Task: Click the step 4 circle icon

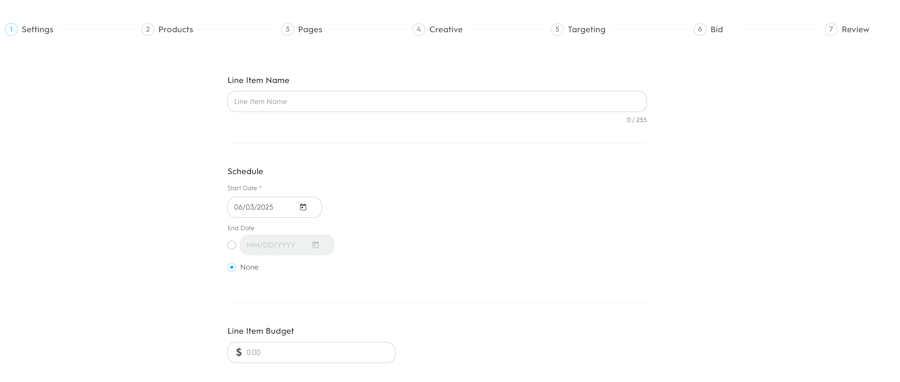Action: (418, 29)
